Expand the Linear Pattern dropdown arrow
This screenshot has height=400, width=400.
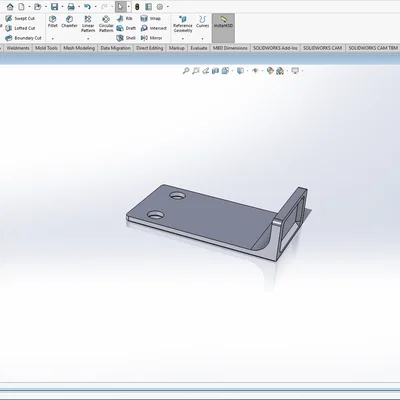click(88, 39)
